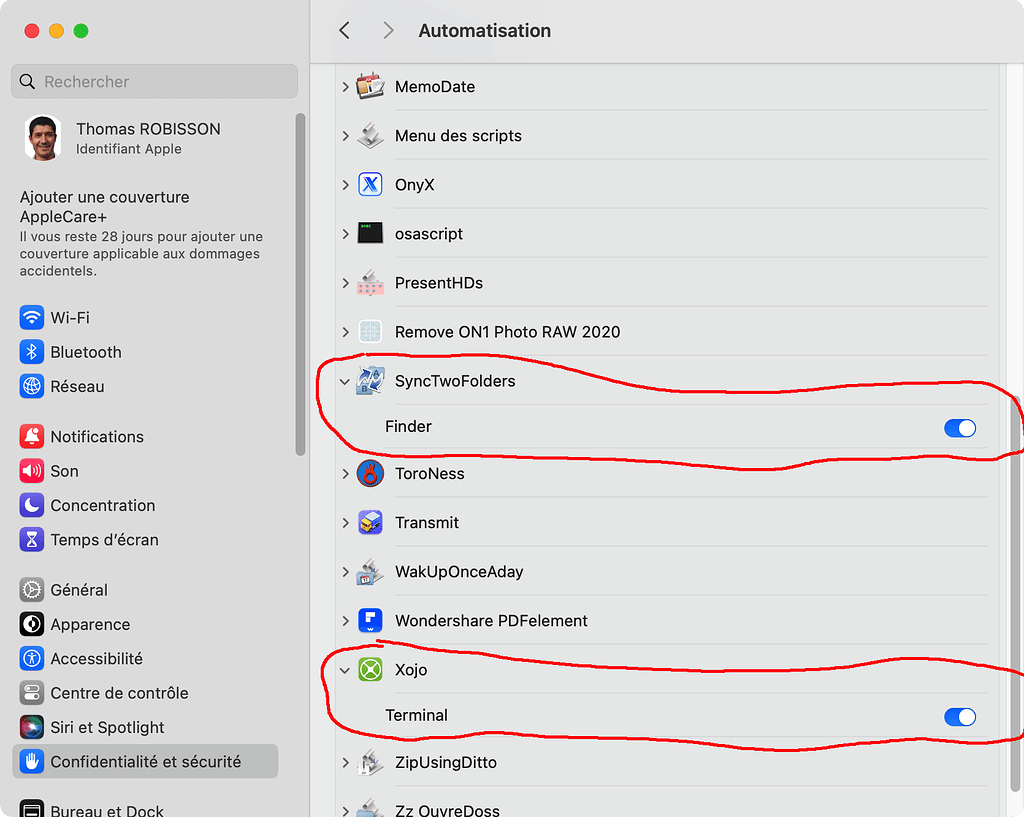This screenshot has height=817, width=1024.
Task: Open Ajouter une couverture AppleCare+
Action: point(145,233)
